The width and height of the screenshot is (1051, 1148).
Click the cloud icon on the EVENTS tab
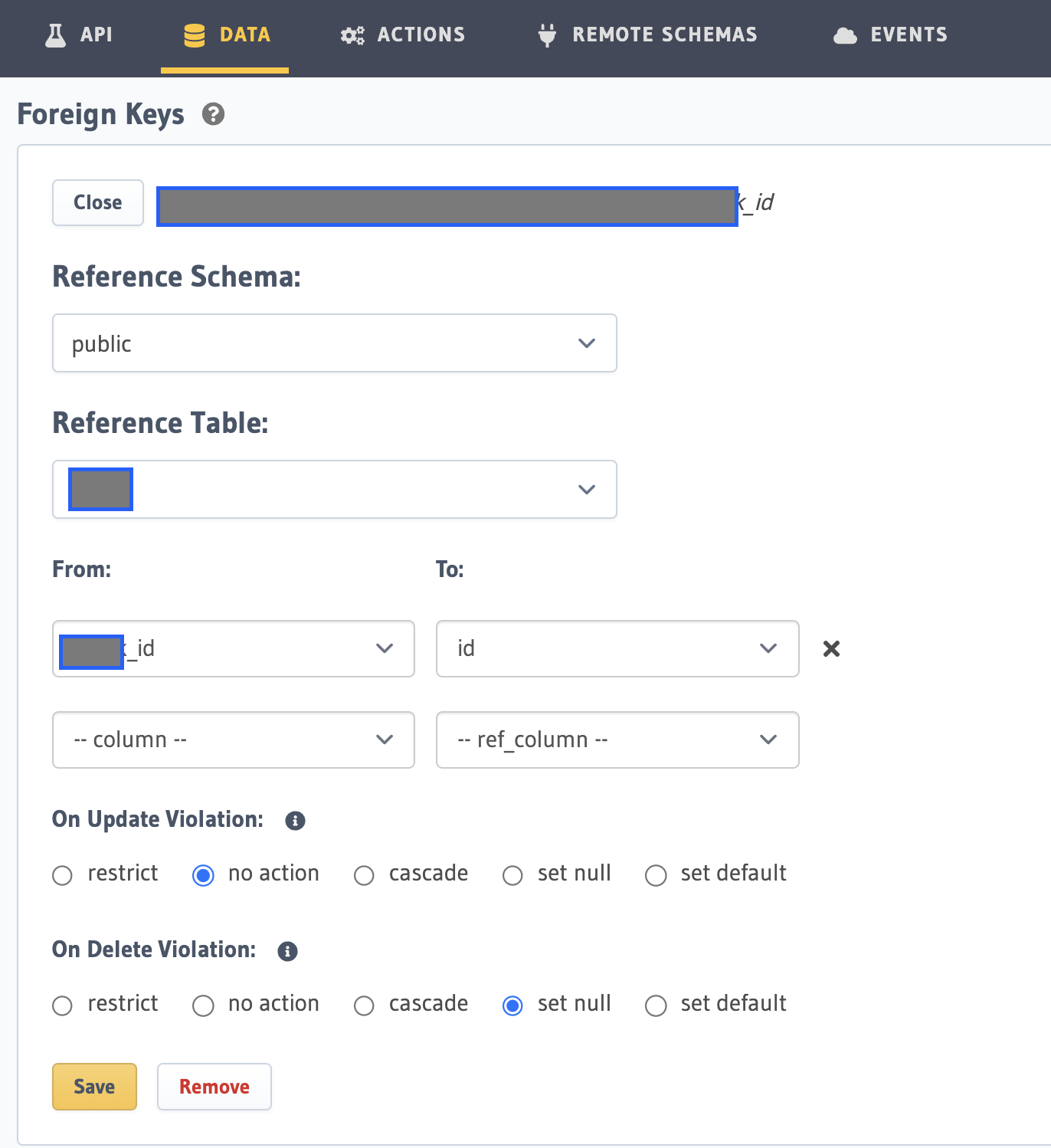coord(844,34)
